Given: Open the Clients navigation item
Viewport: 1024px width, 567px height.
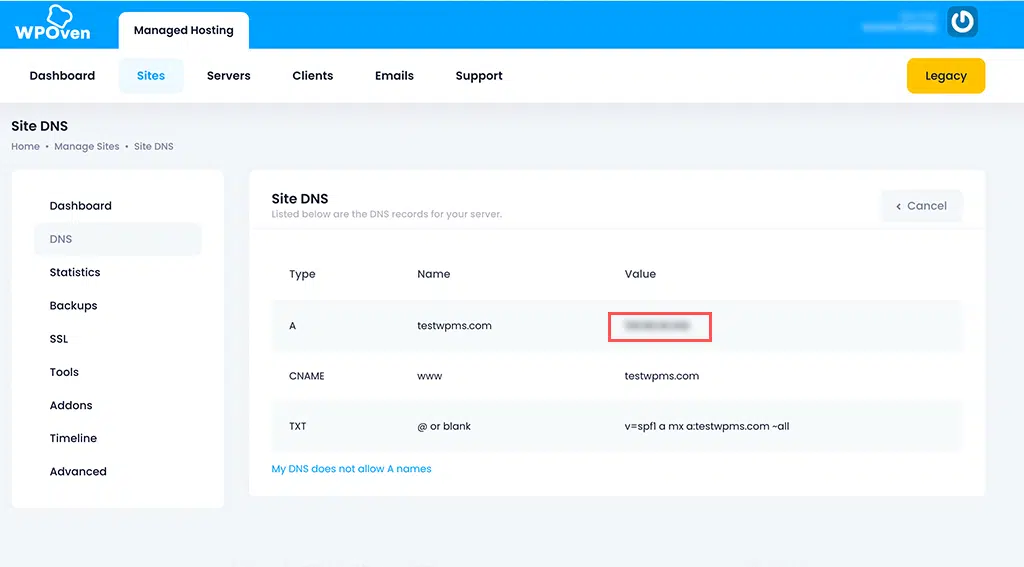Looking at the screenshot, I should [312, 76].
